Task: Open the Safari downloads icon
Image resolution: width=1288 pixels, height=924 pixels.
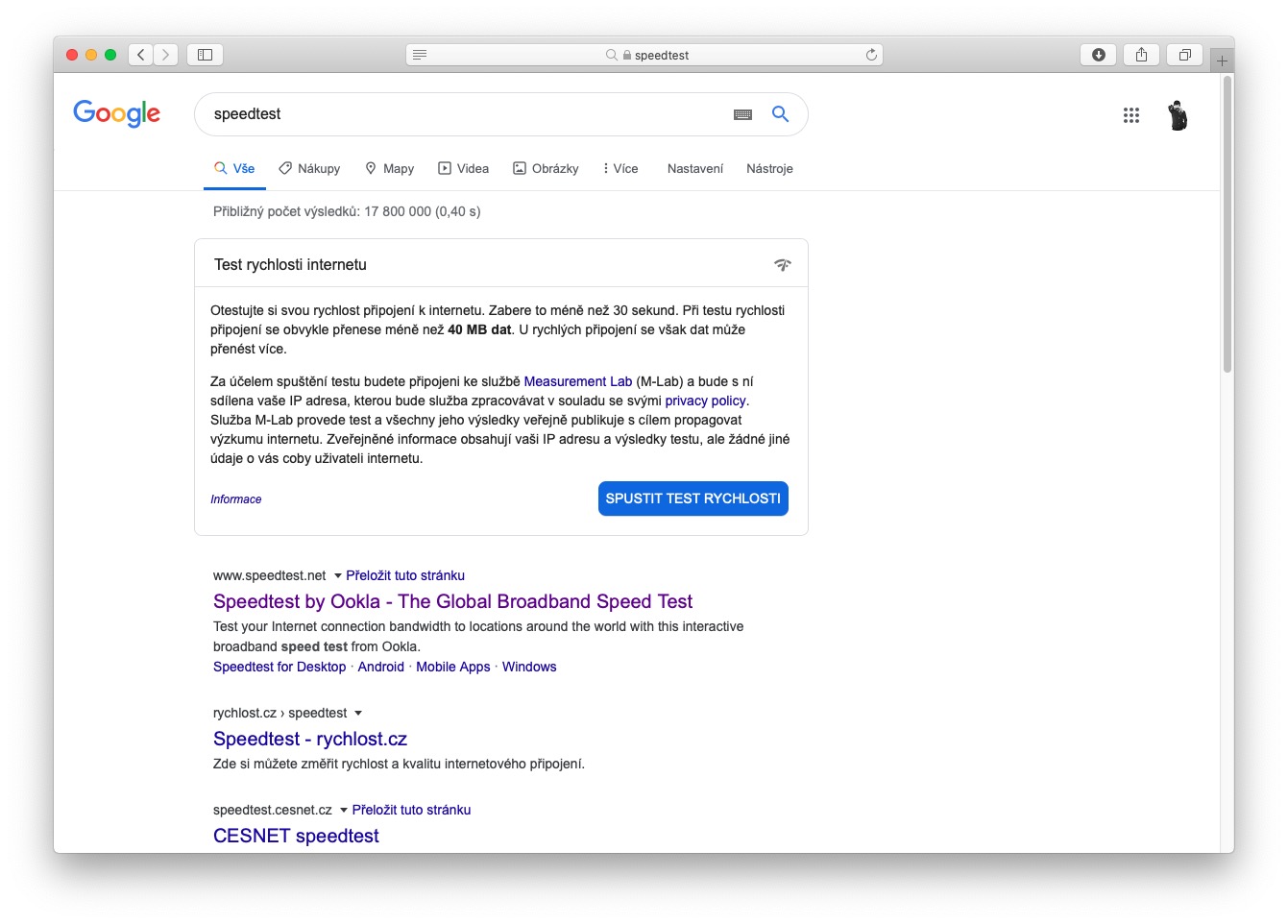Action: 1099,55
